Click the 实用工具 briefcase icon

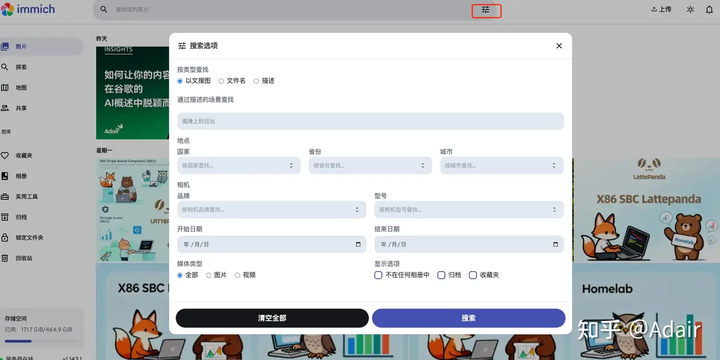click(5, 197)
